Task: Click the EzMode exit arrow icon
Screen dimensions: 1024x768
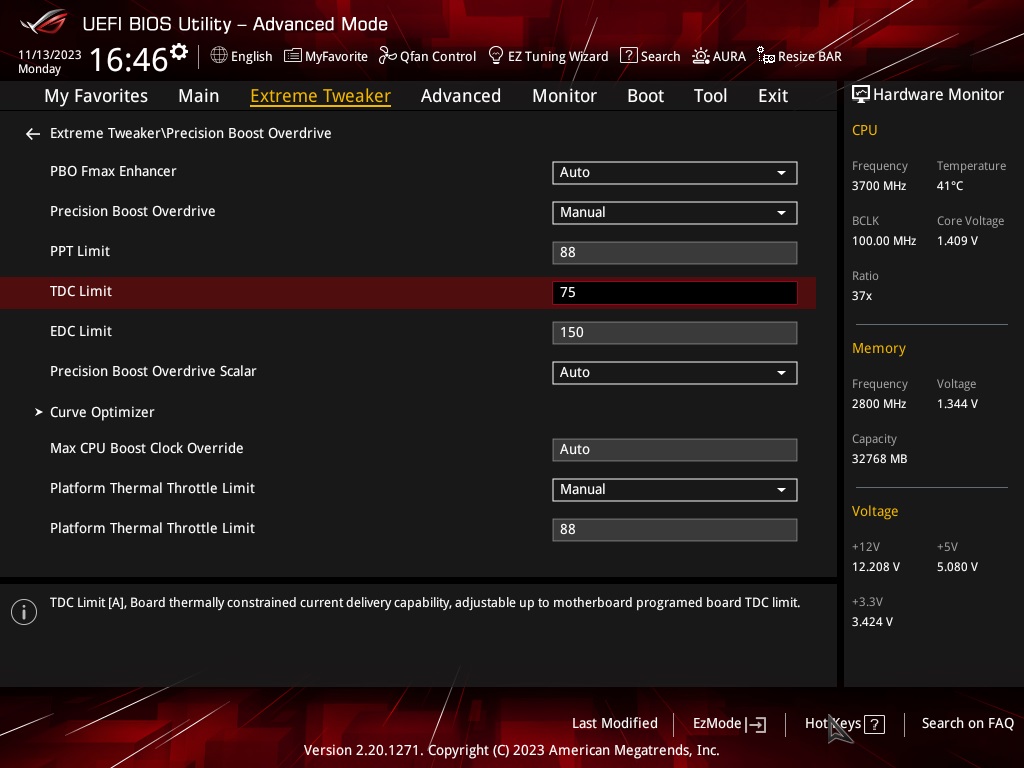Action: [756, 724]
